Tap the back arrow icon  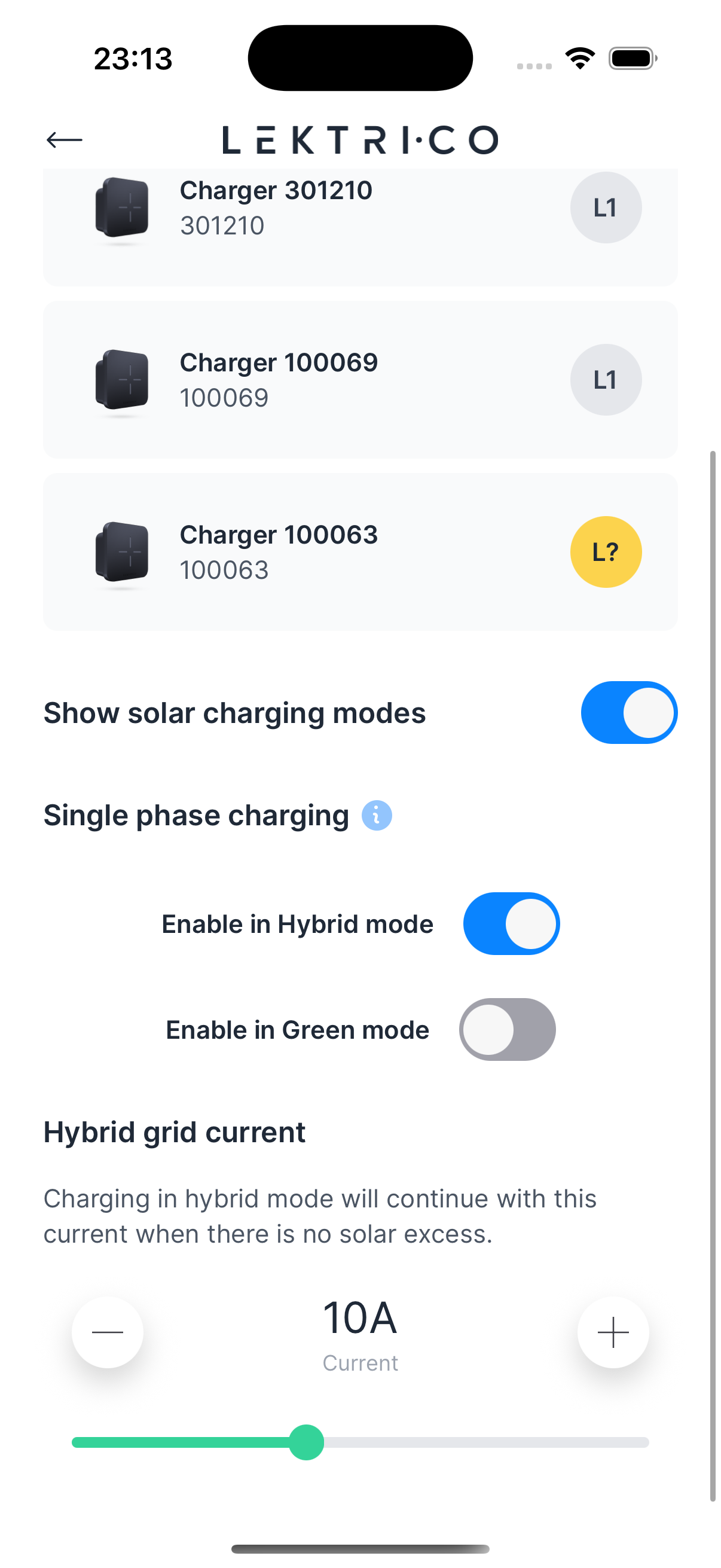click(65, 140)
